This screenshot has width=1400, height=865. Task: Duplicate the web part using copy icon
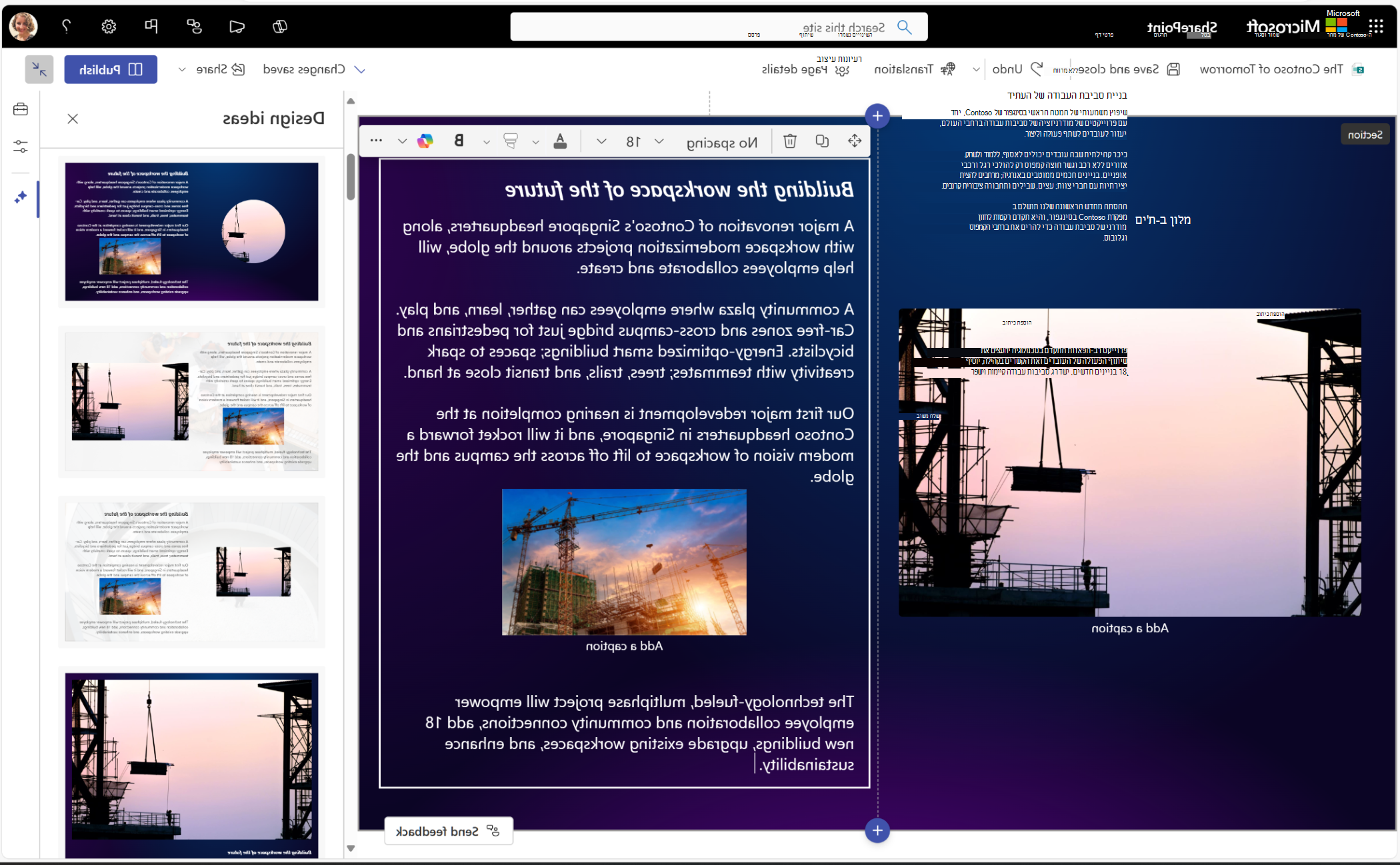tap(822, 141)
